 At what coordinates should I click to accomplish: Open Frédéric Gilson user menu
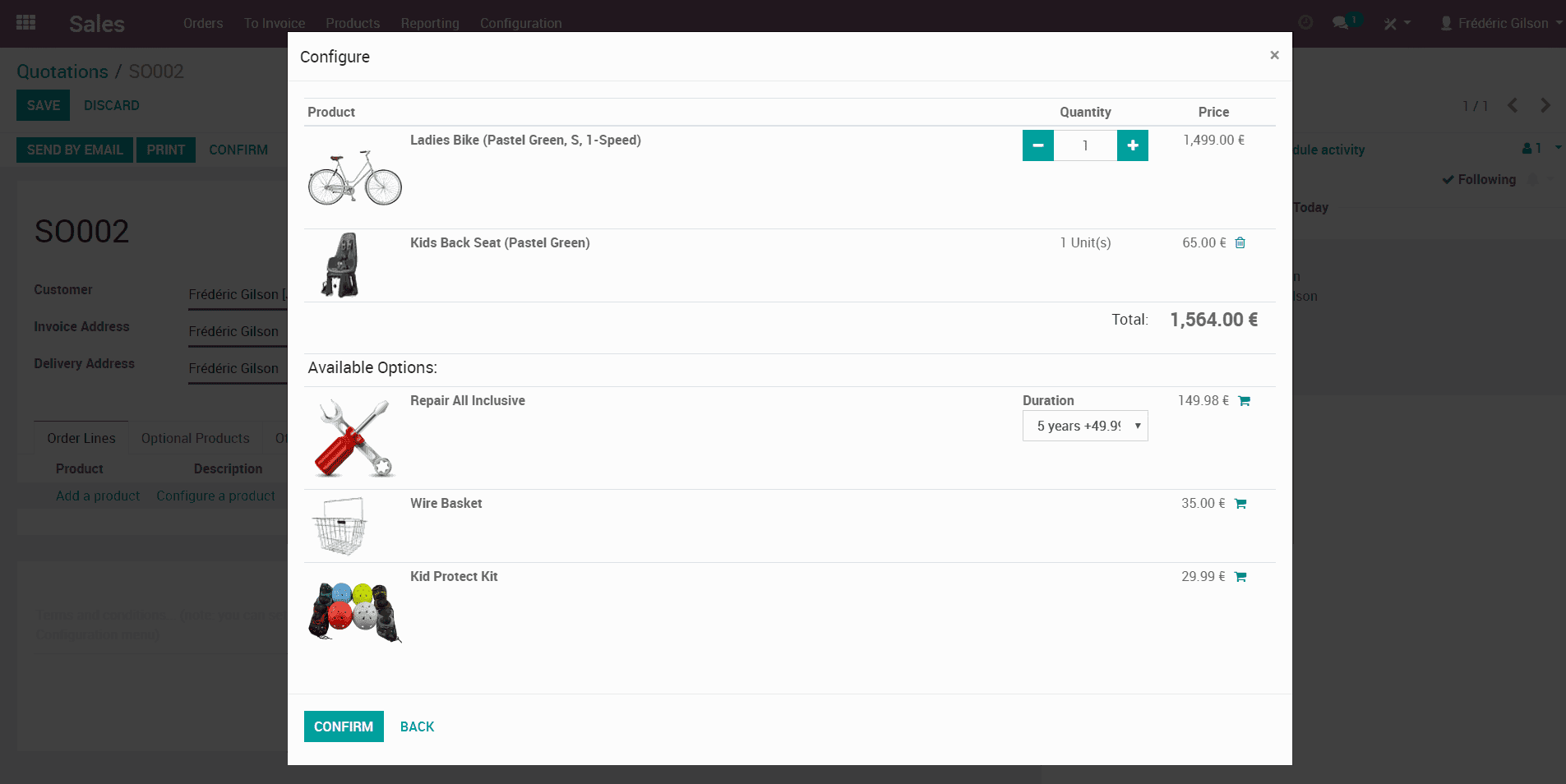point(1500,23)
